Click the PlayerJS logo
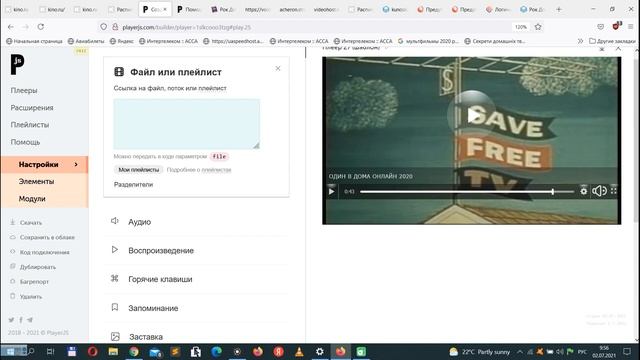The image size is (640, 360). click(18, 64)
